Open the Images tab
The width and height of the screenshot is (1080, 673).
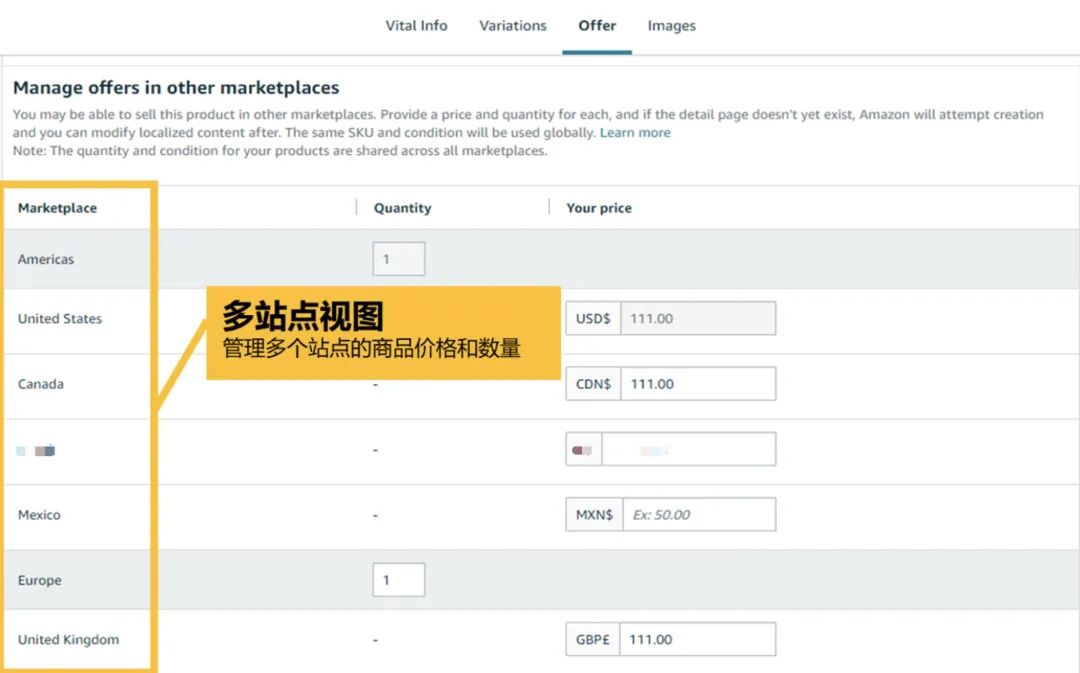[671, 25]
